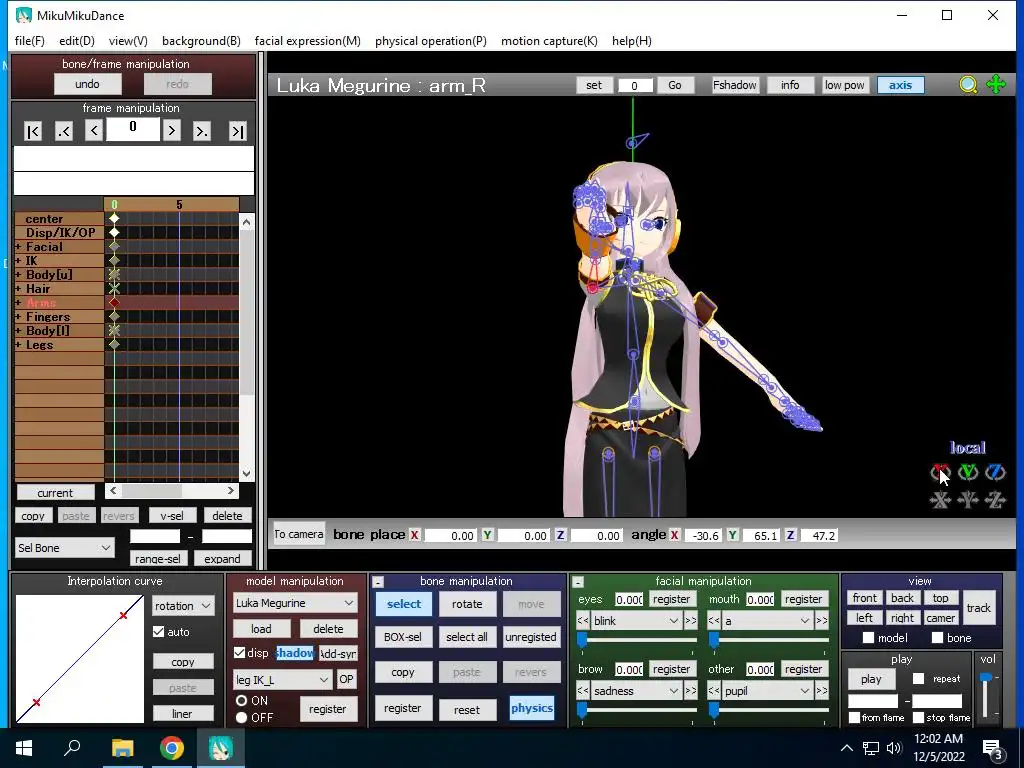
Task: Rotate around local X axis icon
Action: coord(940,472)
